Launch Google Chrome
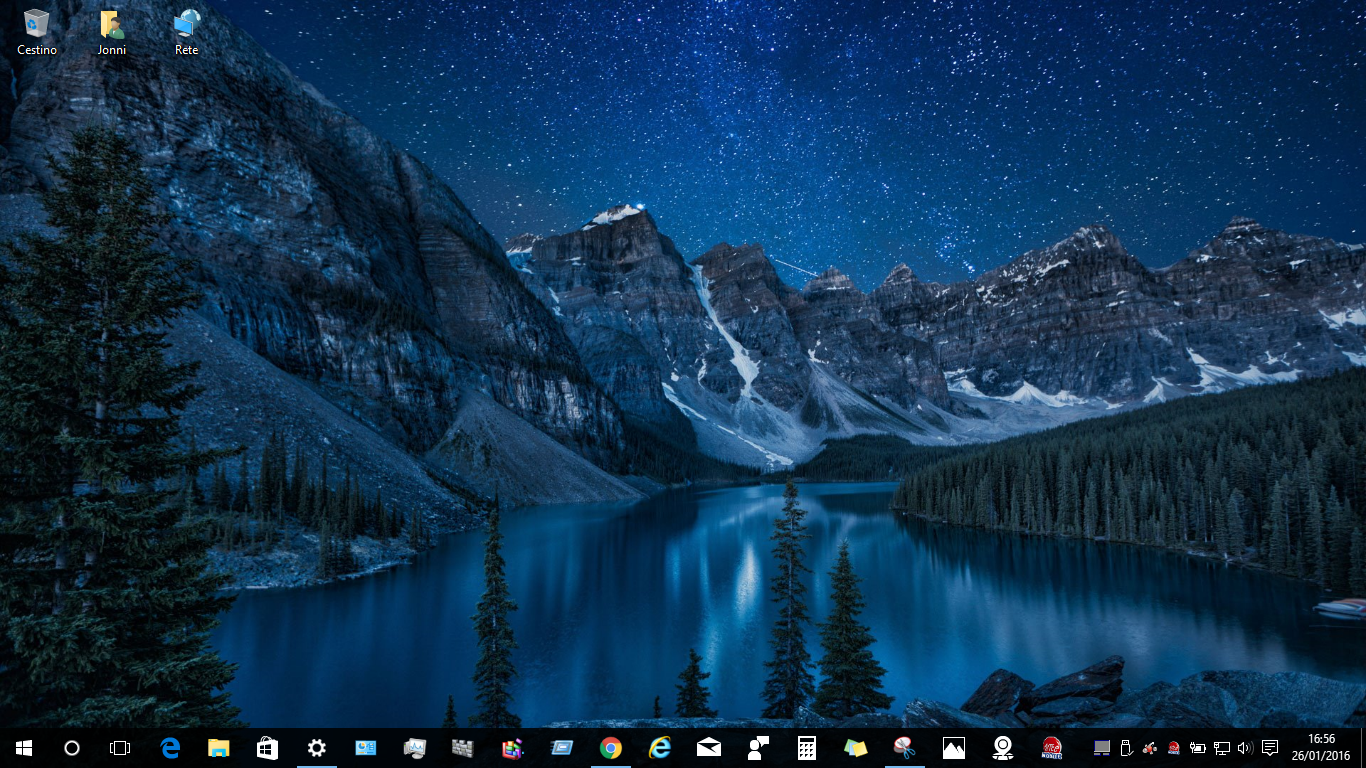 point(608,747)
